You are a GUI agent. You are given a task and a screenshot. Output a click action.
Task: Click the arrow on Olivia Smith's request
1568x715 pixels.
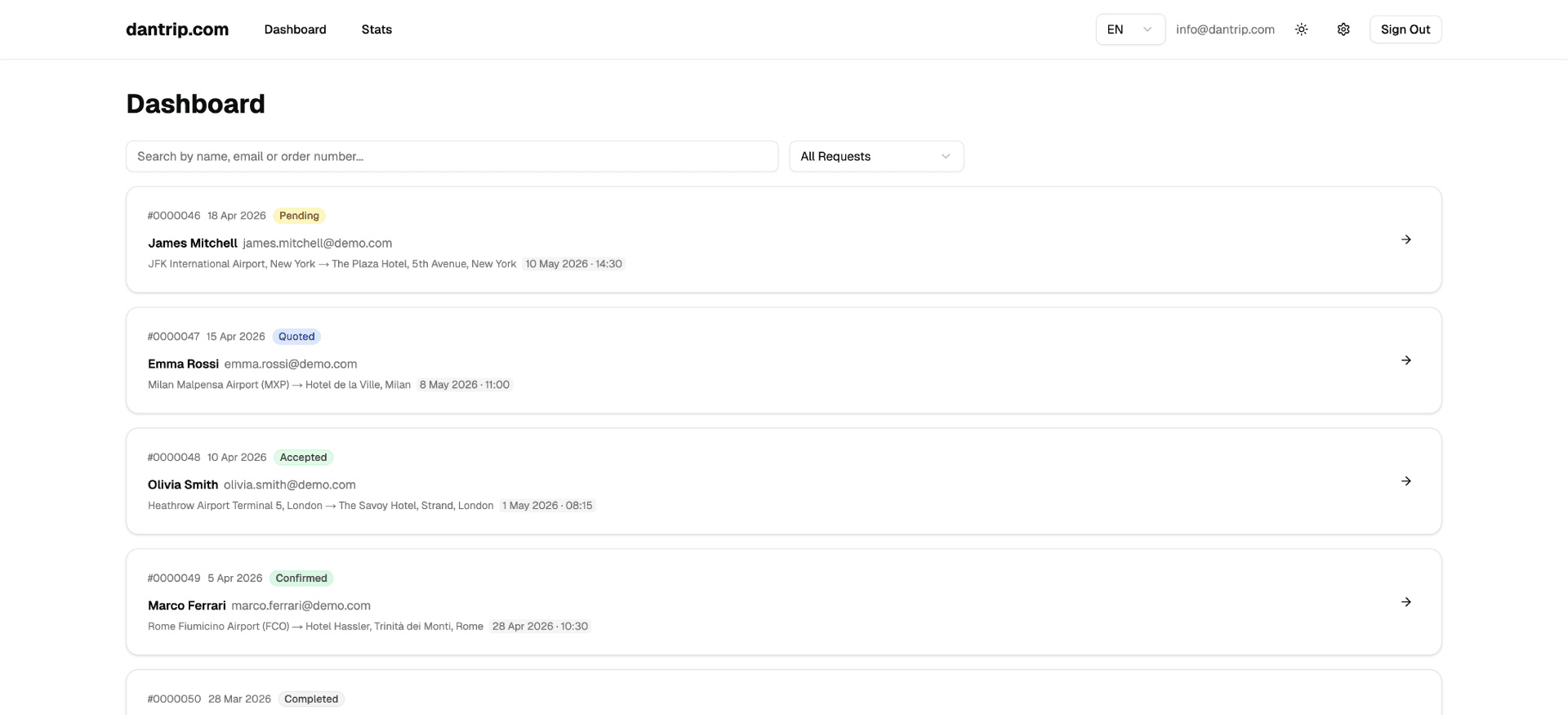click(1405, 481)
